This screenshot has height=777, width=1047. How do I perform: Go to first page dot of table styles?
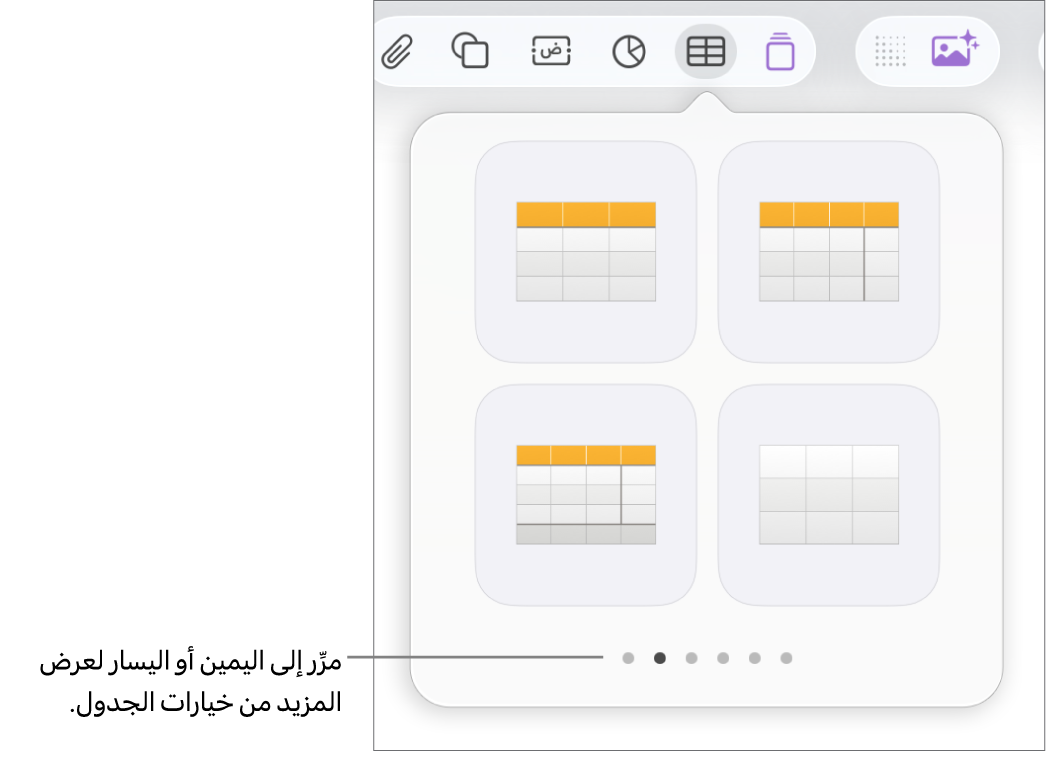[628, 658]
